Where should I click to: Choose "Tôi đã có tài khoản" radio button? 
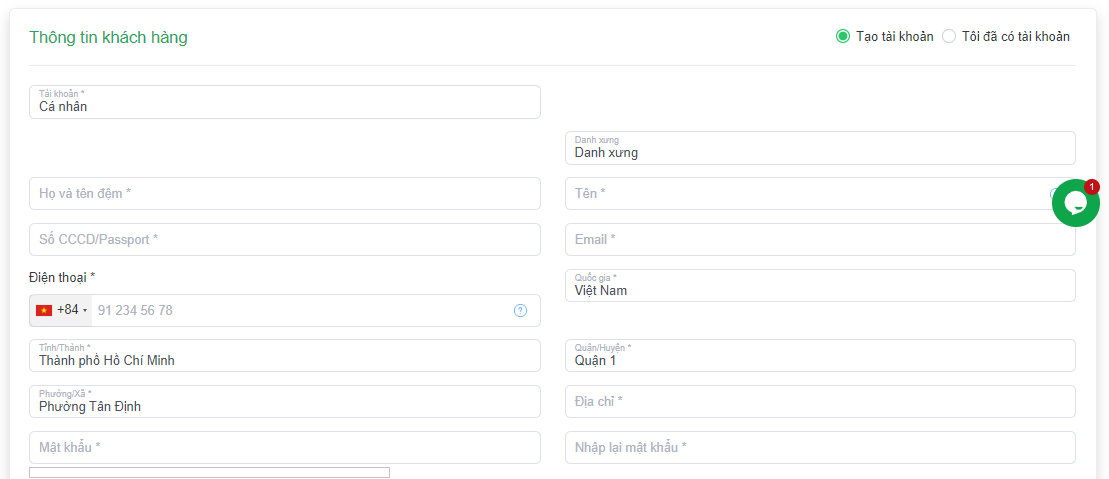point(949,37)
